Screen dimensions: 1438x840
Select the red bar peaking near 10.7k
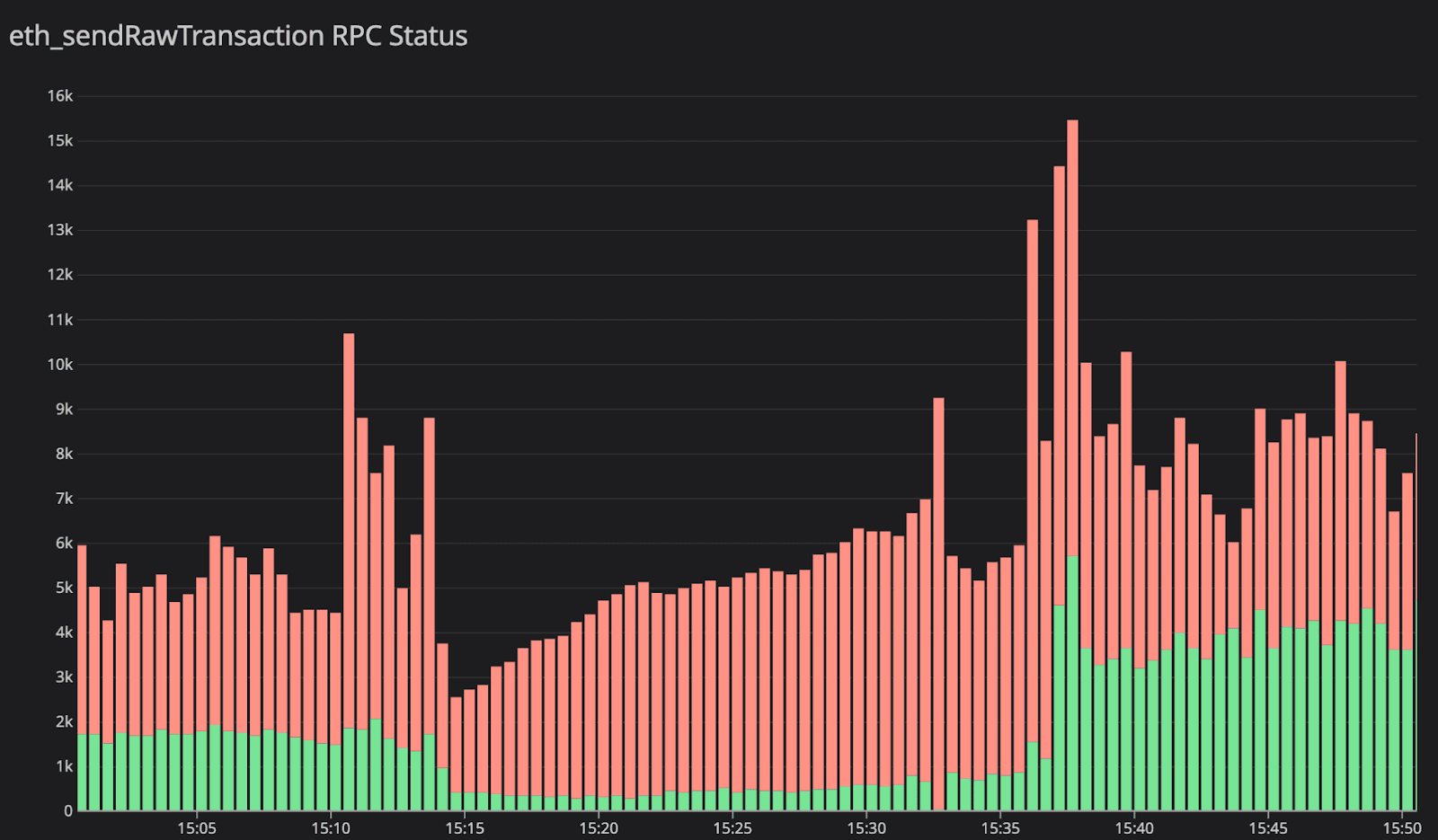(349, 530)
